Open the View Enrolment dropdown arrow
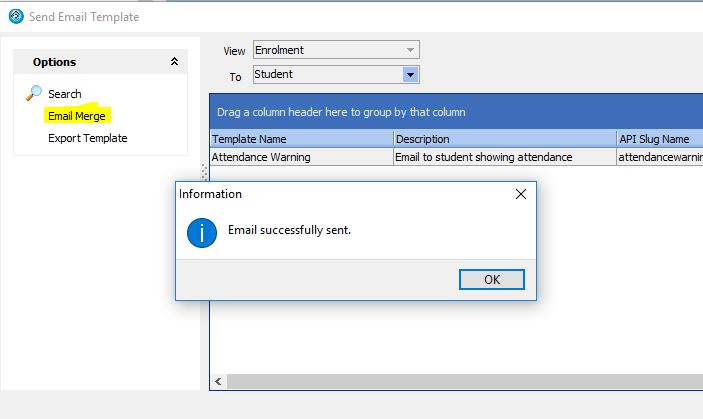Image resolution: width=703 pixels, height=419 pixels. pos(410,50)
